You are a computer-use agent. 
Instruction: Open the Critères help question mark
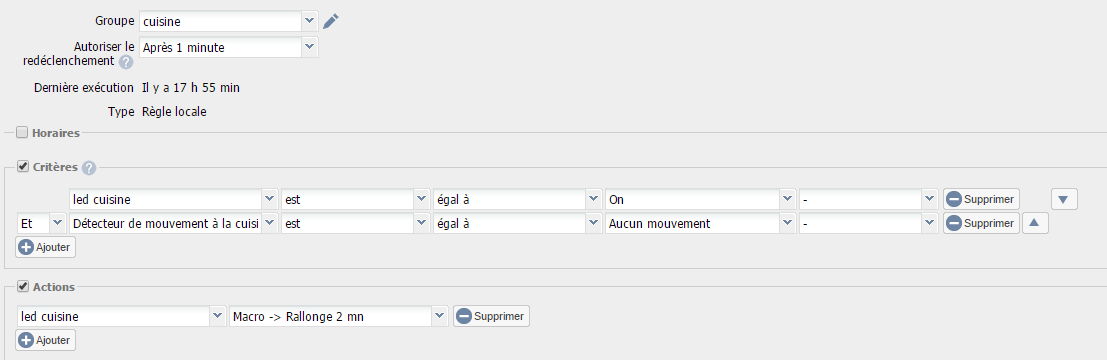[89, 168]
